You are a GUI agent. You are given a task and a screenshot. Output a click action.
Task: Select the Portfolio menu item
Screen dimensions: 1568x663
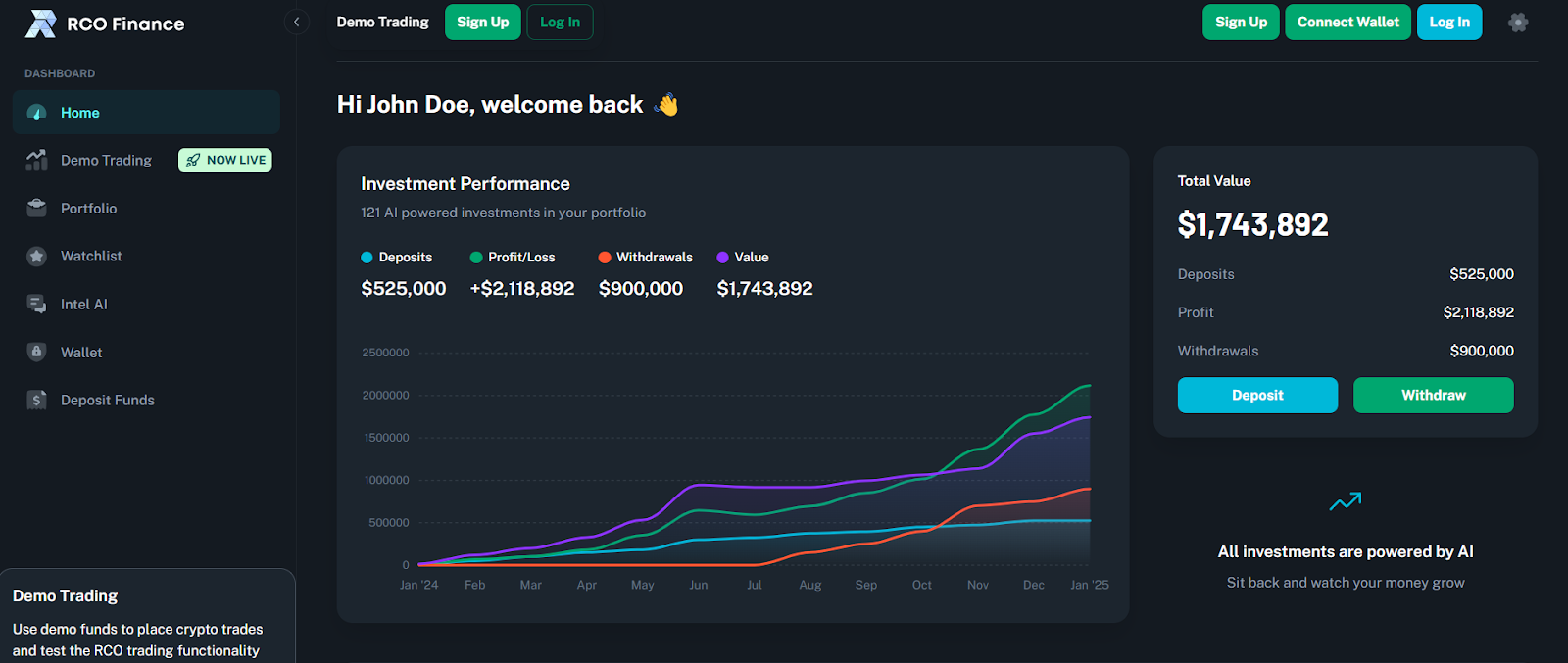[88, 208]
